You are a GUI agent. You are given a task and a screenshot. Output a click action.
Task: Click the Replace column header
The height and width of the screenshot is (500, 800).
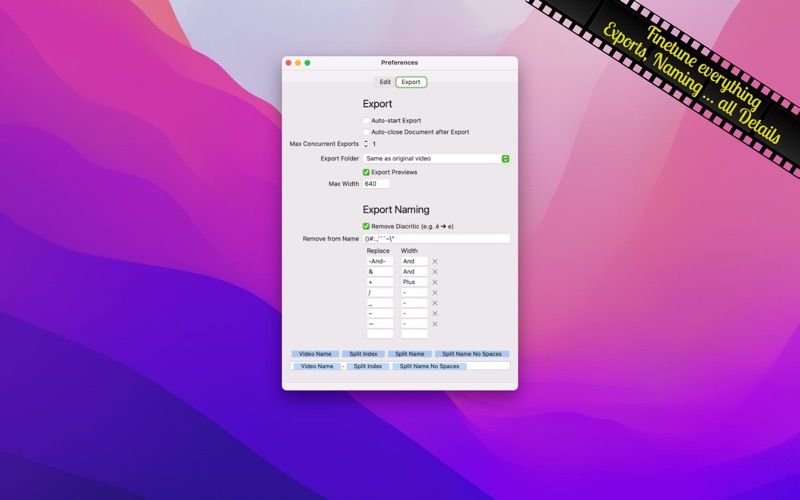click(x=378, y=251)
